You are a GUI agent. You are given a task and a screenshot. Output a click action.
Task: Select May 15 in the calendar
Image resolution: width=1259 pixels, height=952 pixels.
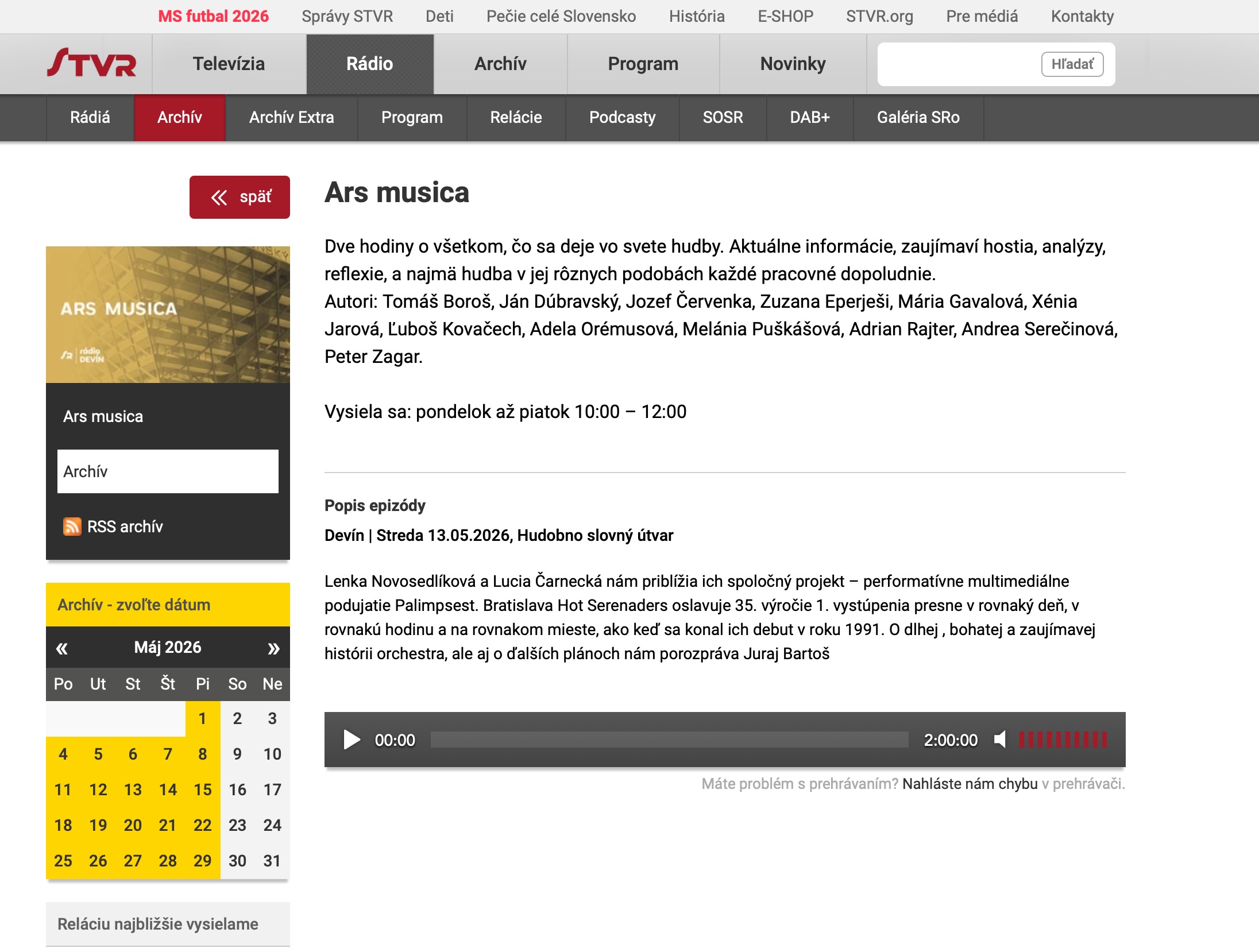(203, 790)
